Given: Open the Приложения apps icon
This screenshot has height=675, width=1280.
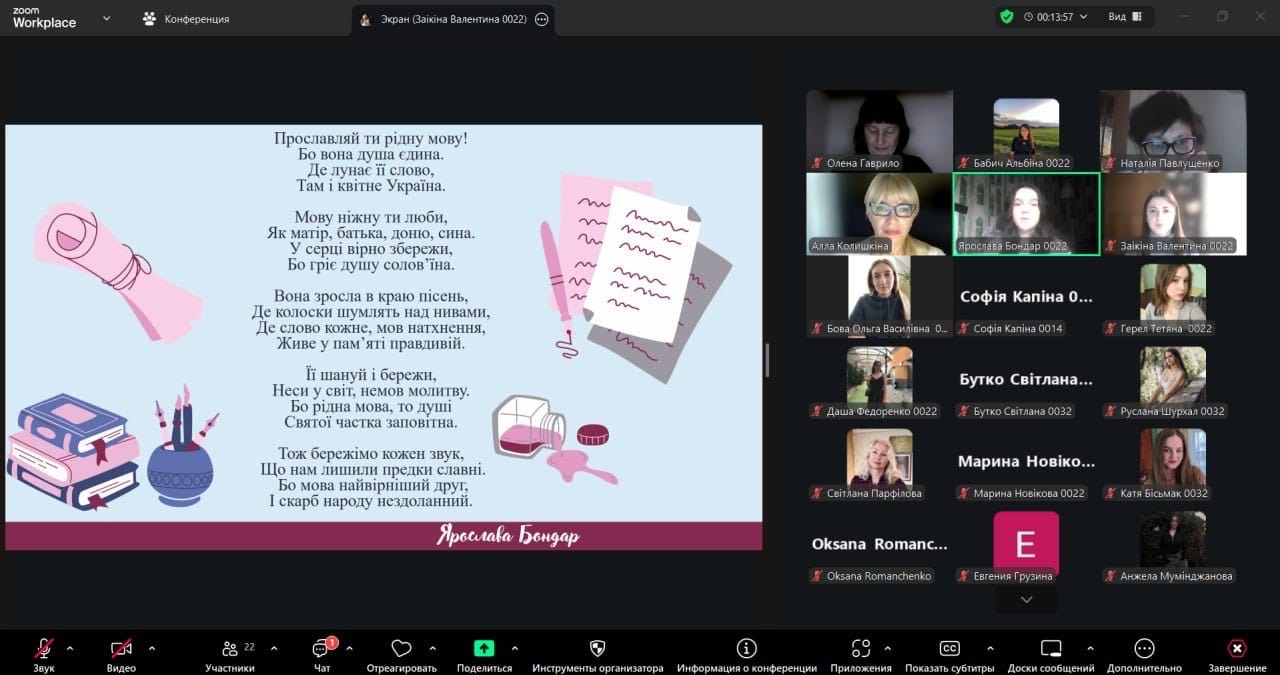Looking at the screenshot, I should click(x=860, y=649).
